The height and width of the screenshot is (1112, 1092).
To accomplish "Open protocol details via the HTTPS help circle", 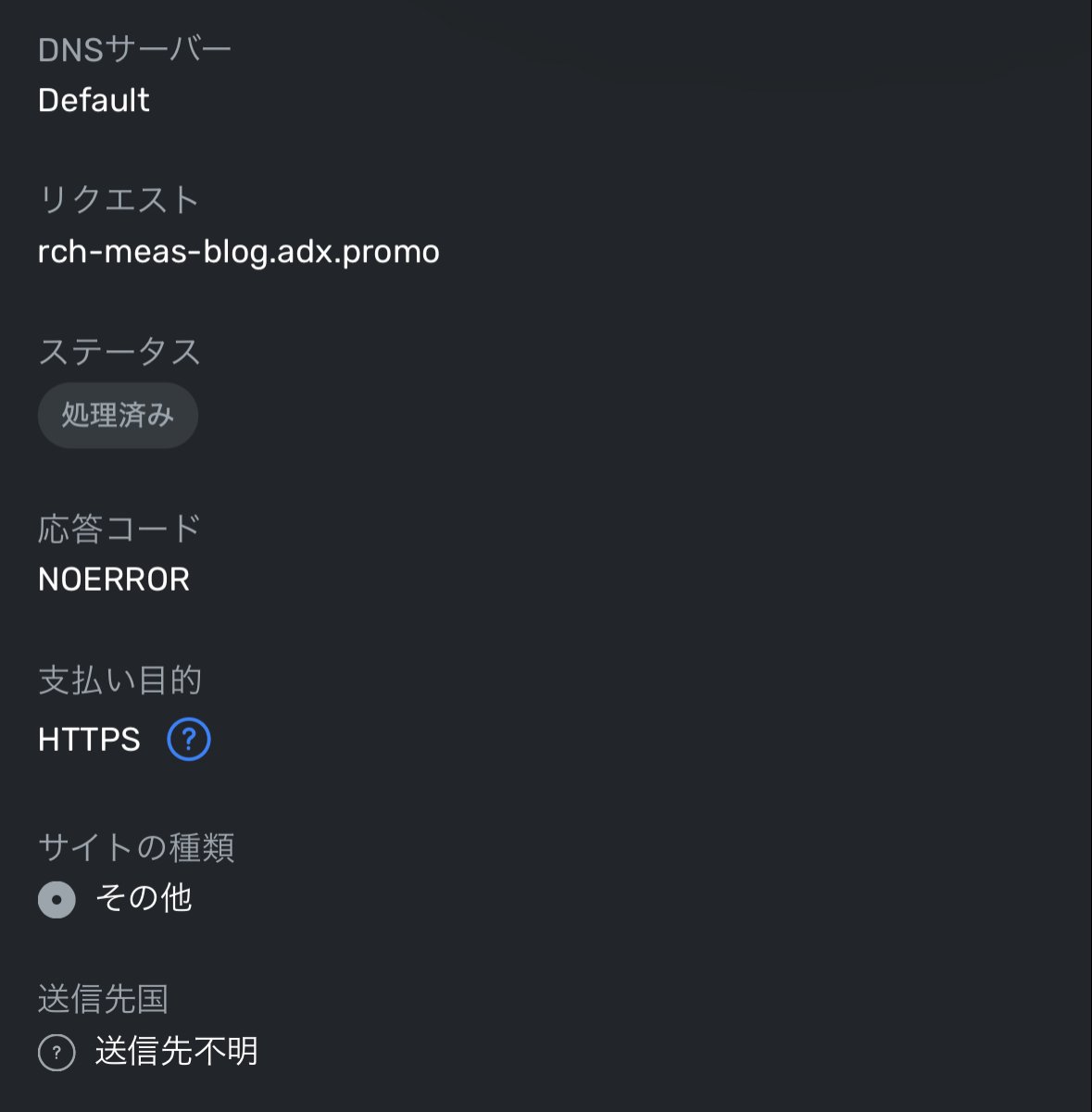I will point(188,739).
